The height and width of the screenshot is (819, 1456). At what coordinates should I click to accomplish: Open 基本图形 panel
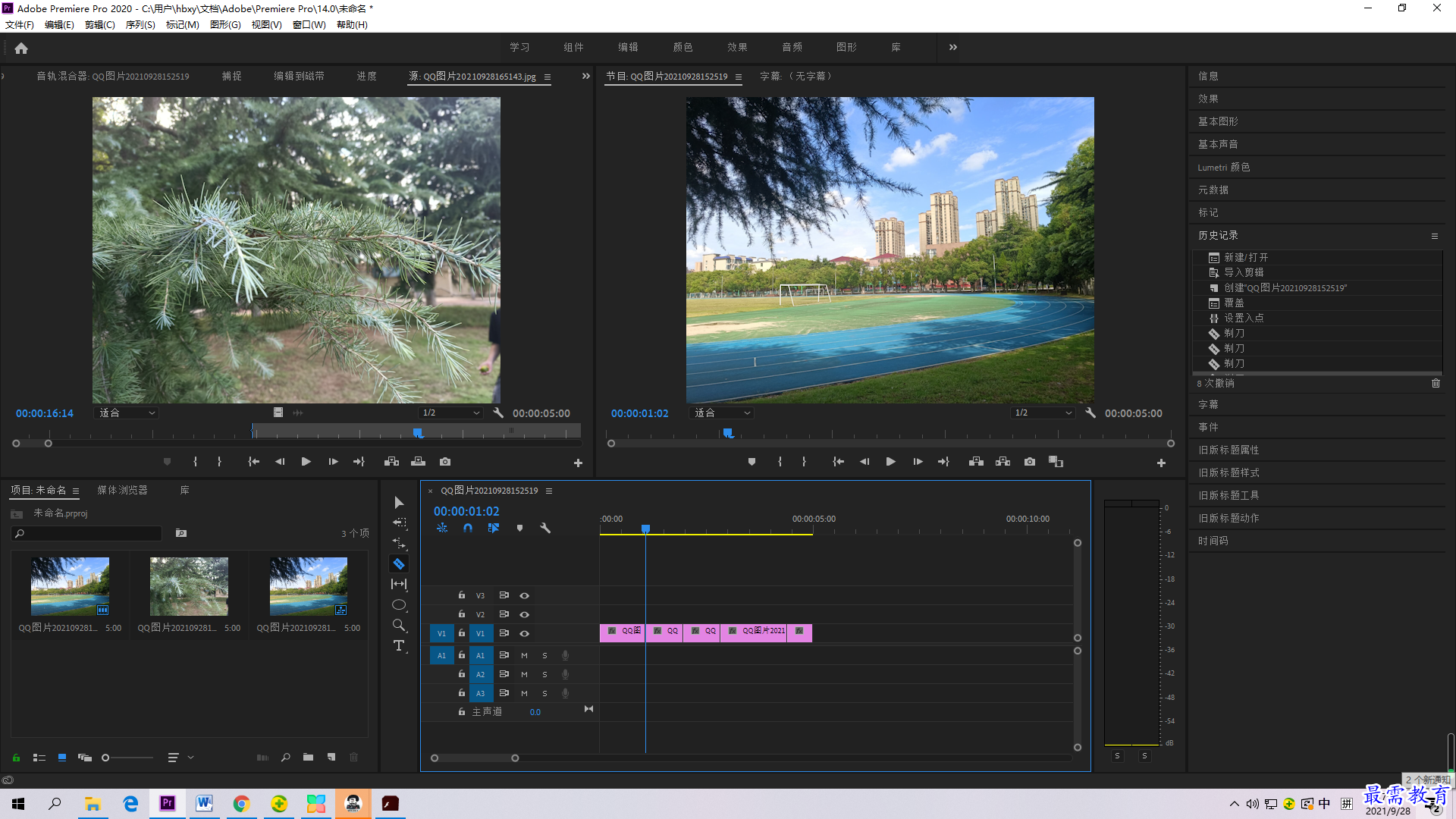click(1218, 121)
